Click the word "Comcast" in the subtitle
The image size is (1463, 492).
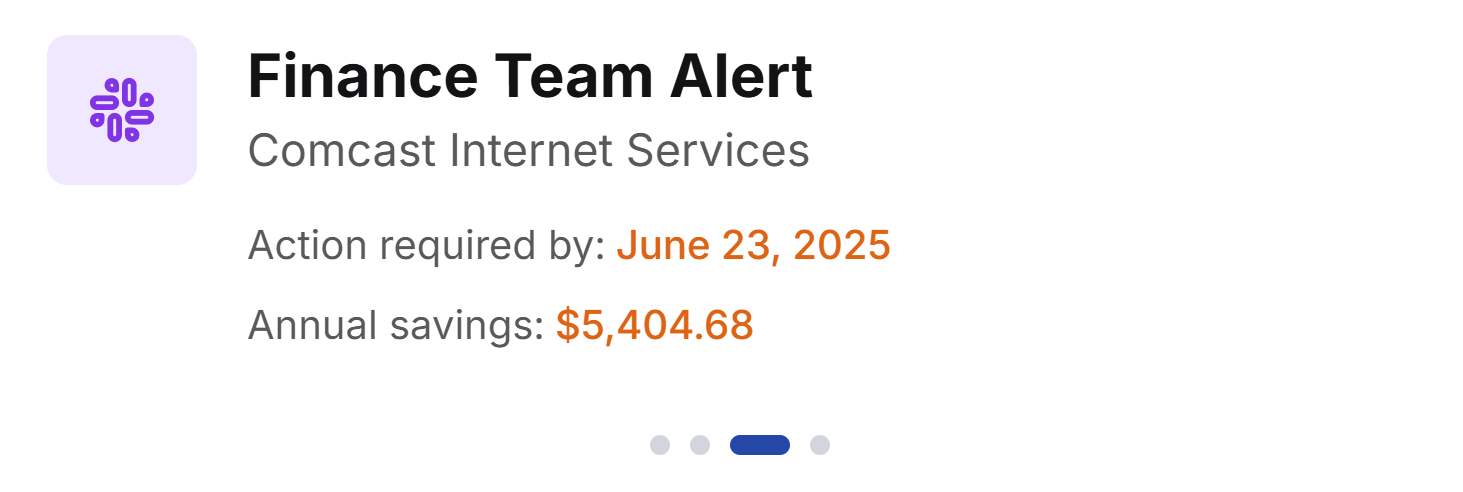click(x=342, y=151)
